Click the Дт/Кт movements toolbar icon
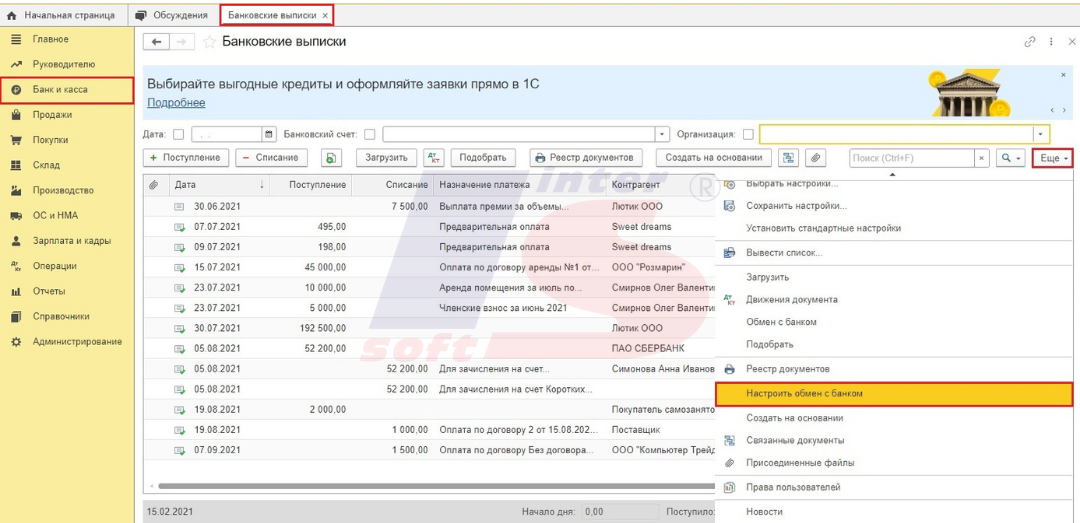1080x523 pixels. coord(433,158)
